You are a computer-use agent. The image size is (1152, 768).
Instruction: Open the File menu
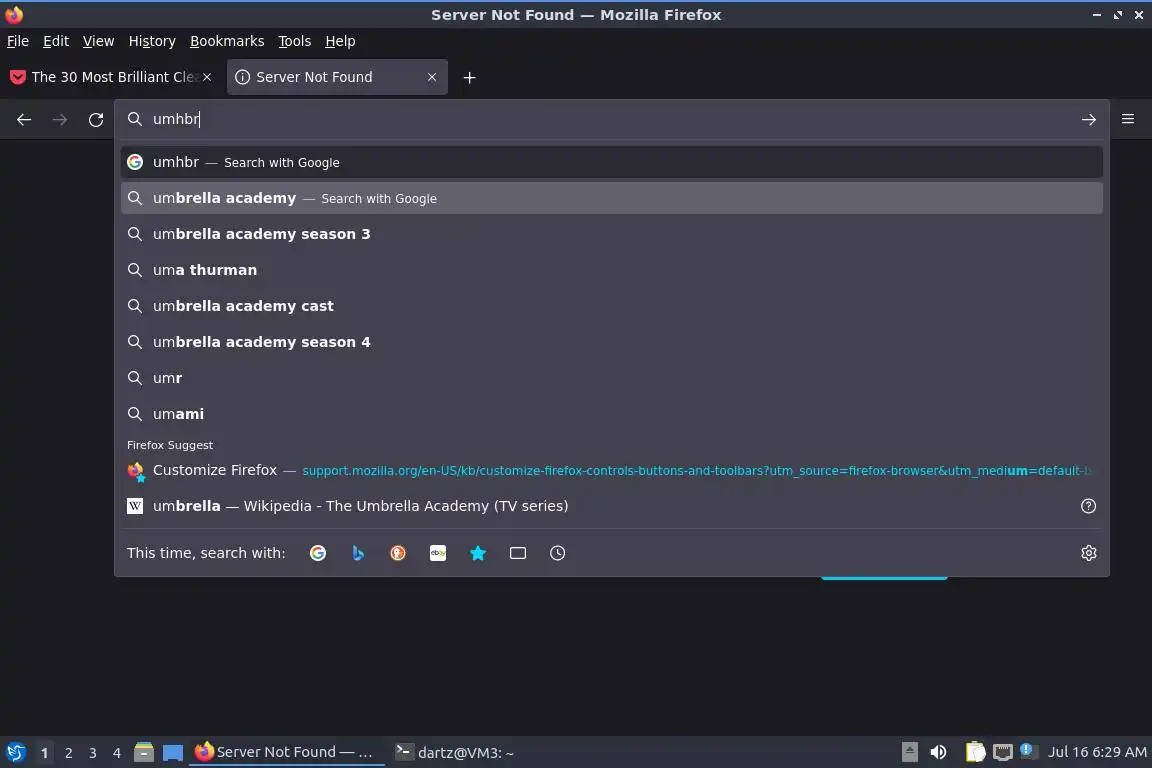point(18,41)
